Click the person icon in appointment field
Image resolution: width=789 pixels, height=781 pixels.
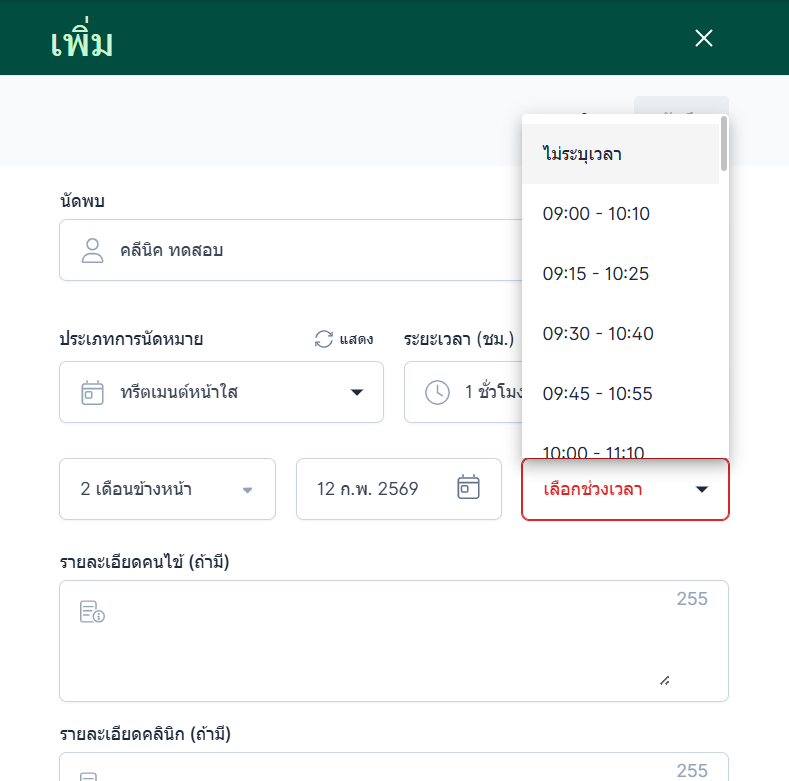[93, 250]
